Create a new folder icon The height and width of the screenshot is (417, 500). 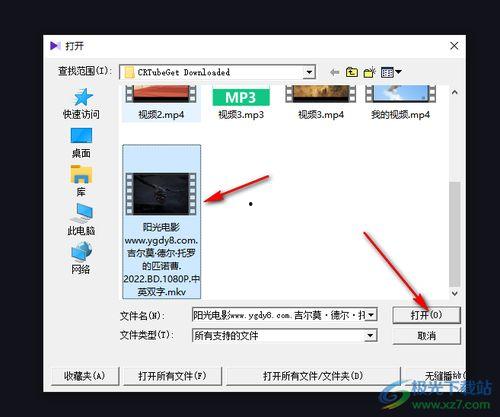click(369, 72)
